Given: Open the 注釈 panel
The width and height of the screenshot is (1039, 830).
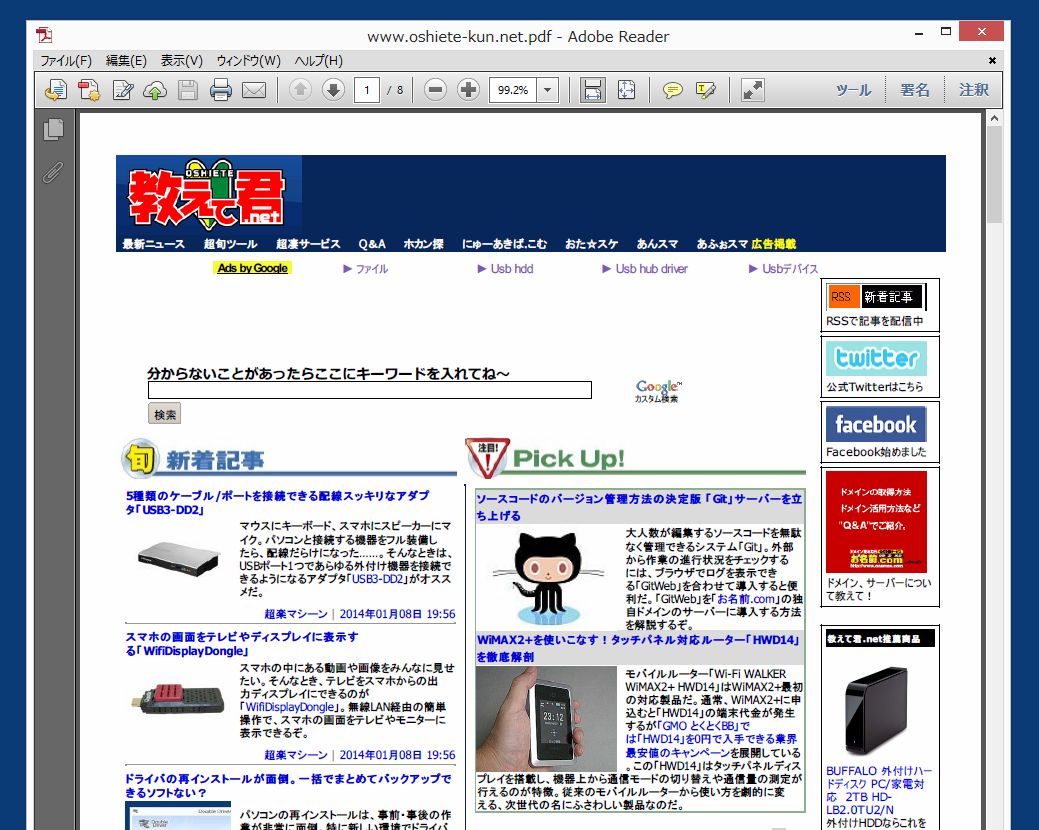Looking at the screenshot, I should tap(973, 89).
